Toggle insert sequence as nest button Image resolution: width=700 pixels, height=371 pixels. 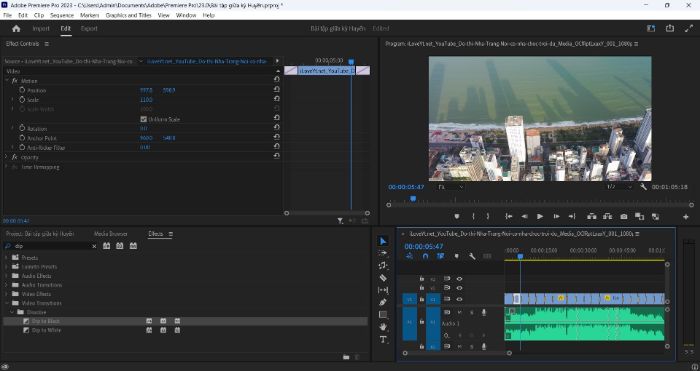point(409,256)
